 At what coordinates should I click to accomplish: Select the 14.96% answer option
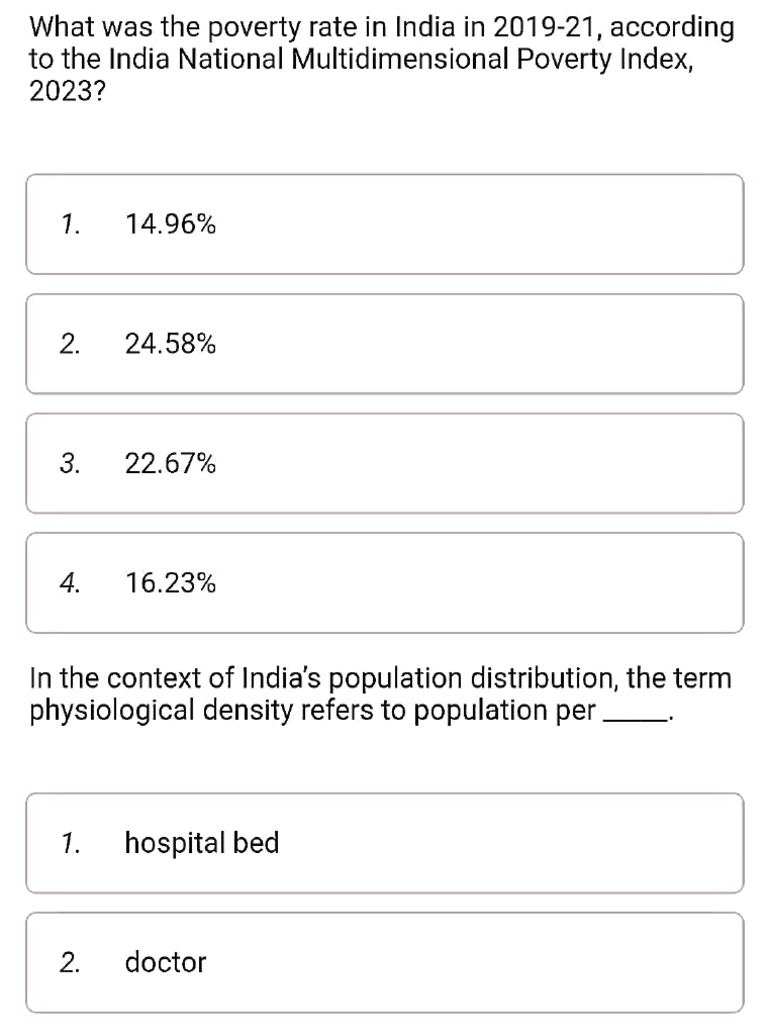click(x=384, y=224)
